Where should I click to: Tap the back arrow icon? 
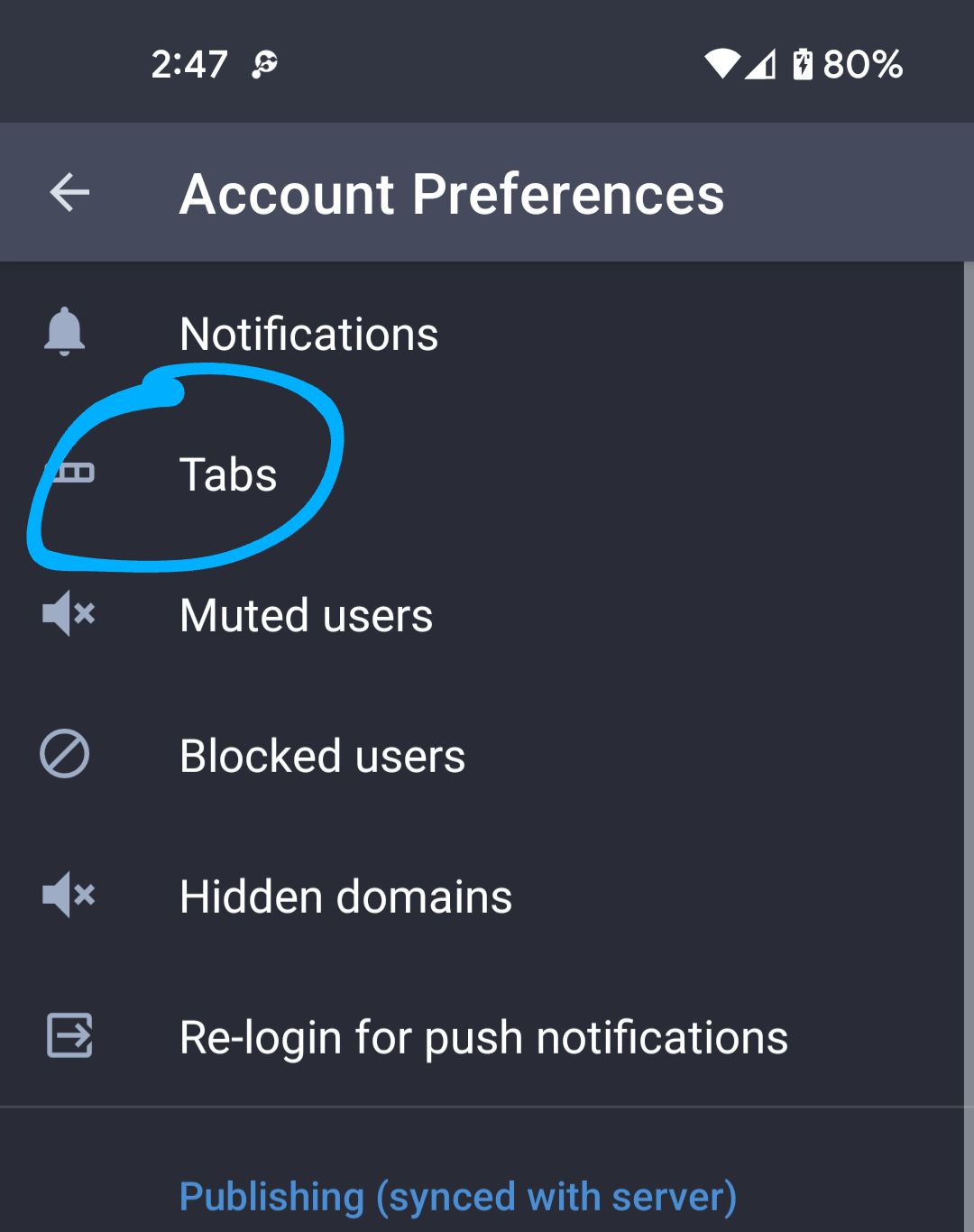[69, 192]
